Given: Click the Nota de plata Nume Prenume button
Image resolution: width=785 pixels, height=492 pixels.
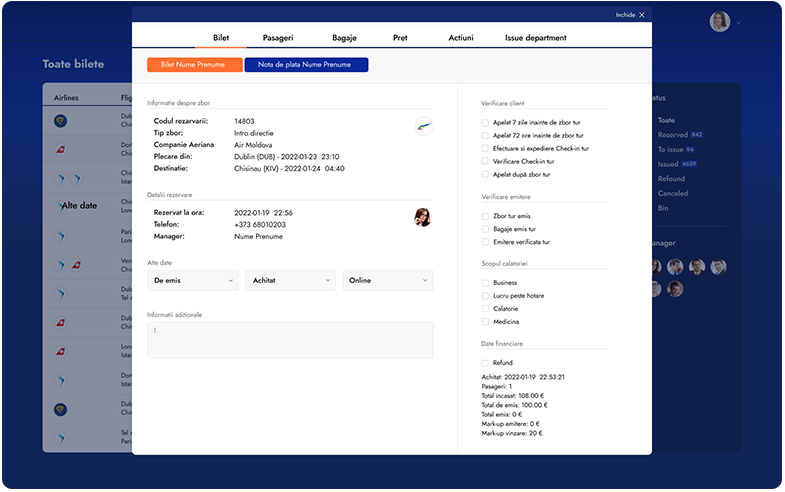Looking at the screenshot, I should click(x=306, y=65).
